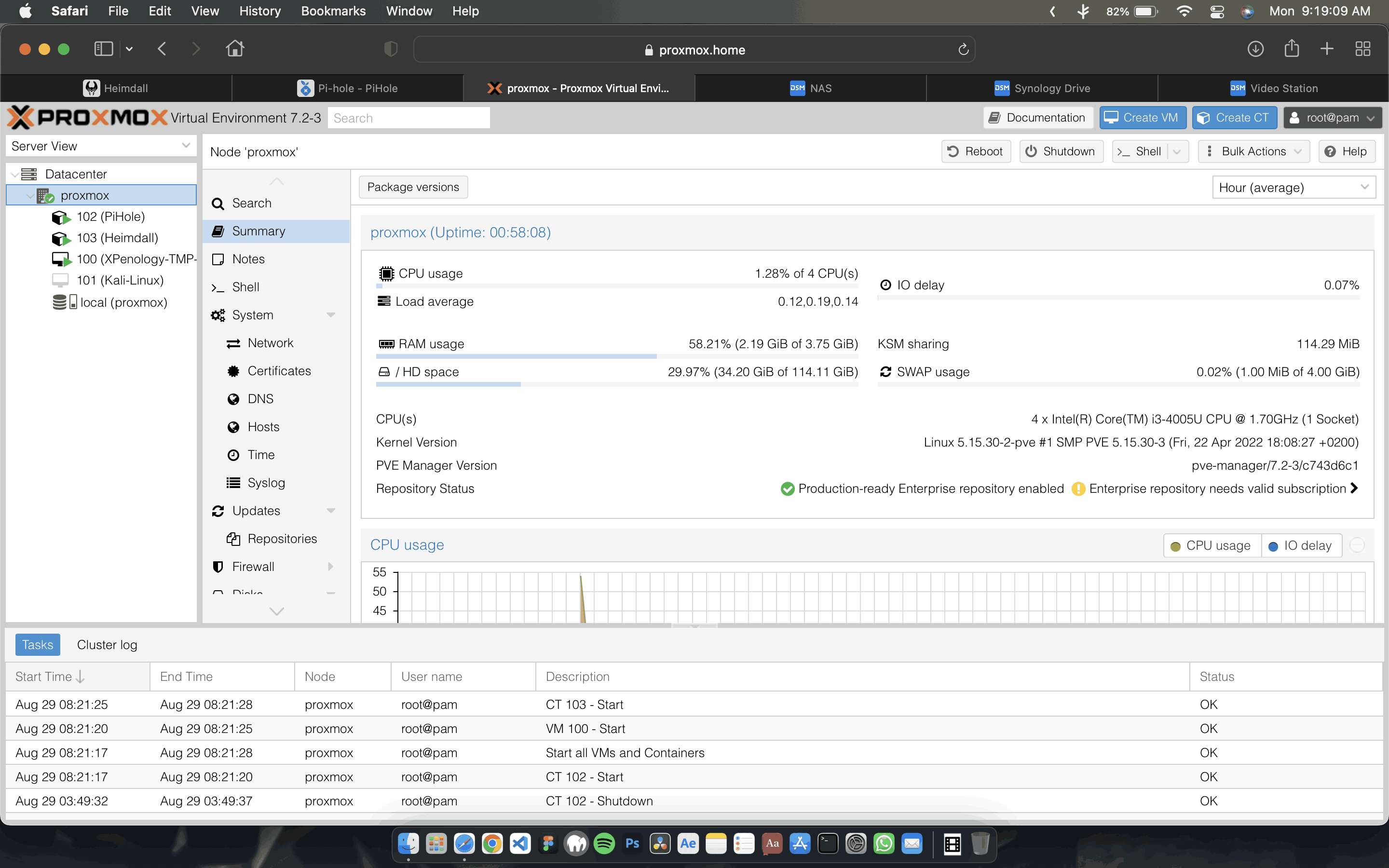Open Spotify from the Dock
The image size is (1389, 868).
click(x=604, y=843)
